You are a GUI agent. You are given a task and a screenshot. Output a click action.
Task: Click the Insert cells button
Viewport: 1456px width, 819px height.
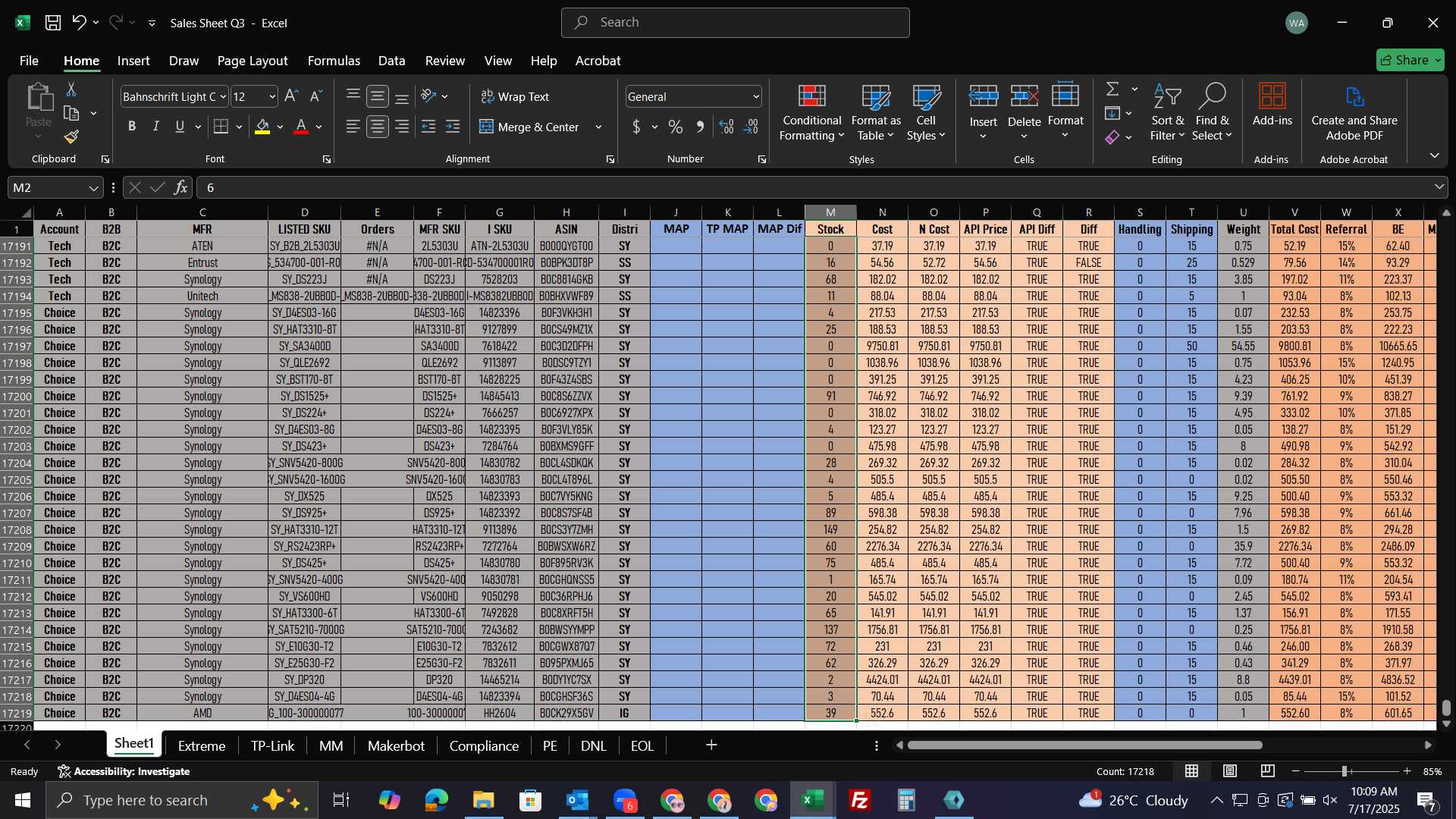coord(984,112)
